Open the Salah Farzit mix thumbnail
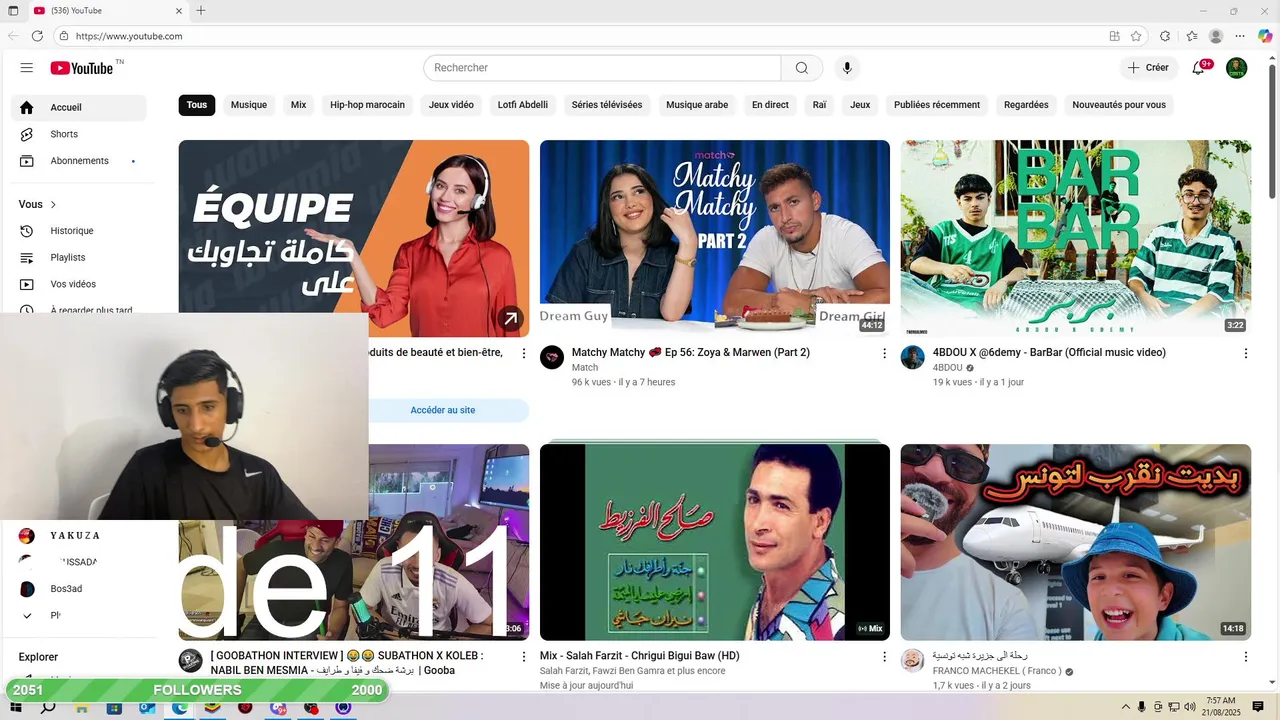This screenshot has height=720, width=1280. (x=715, y=542)
